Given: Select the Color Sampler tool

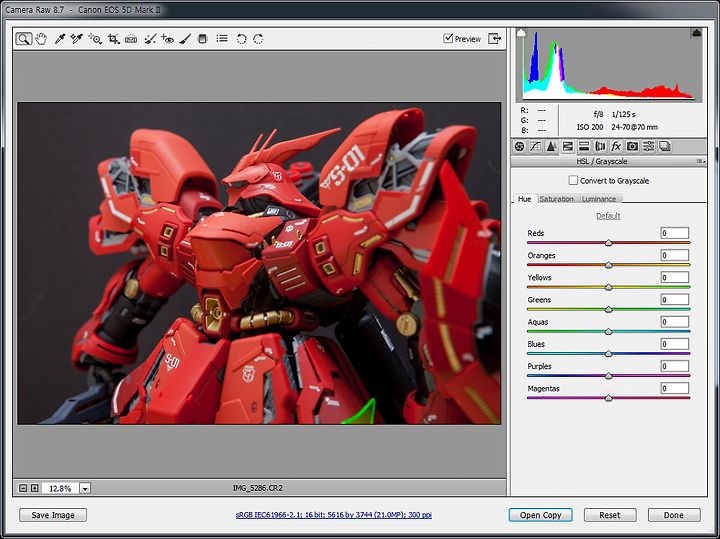Looking at the screenshot, I should [x=76, y=39].
